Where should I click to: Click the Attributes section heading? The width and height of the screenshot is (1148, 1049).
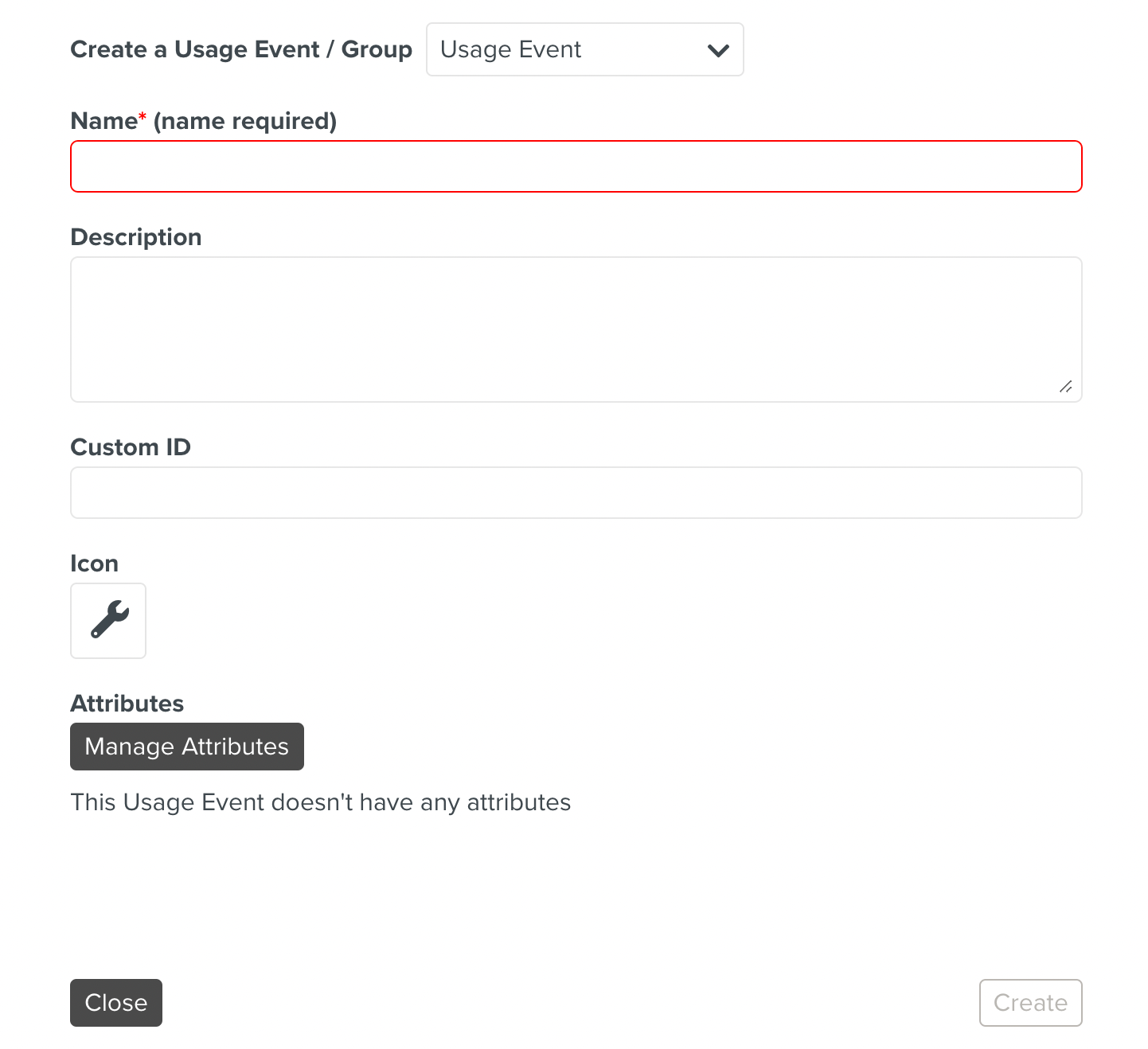[x=127, y=704]
